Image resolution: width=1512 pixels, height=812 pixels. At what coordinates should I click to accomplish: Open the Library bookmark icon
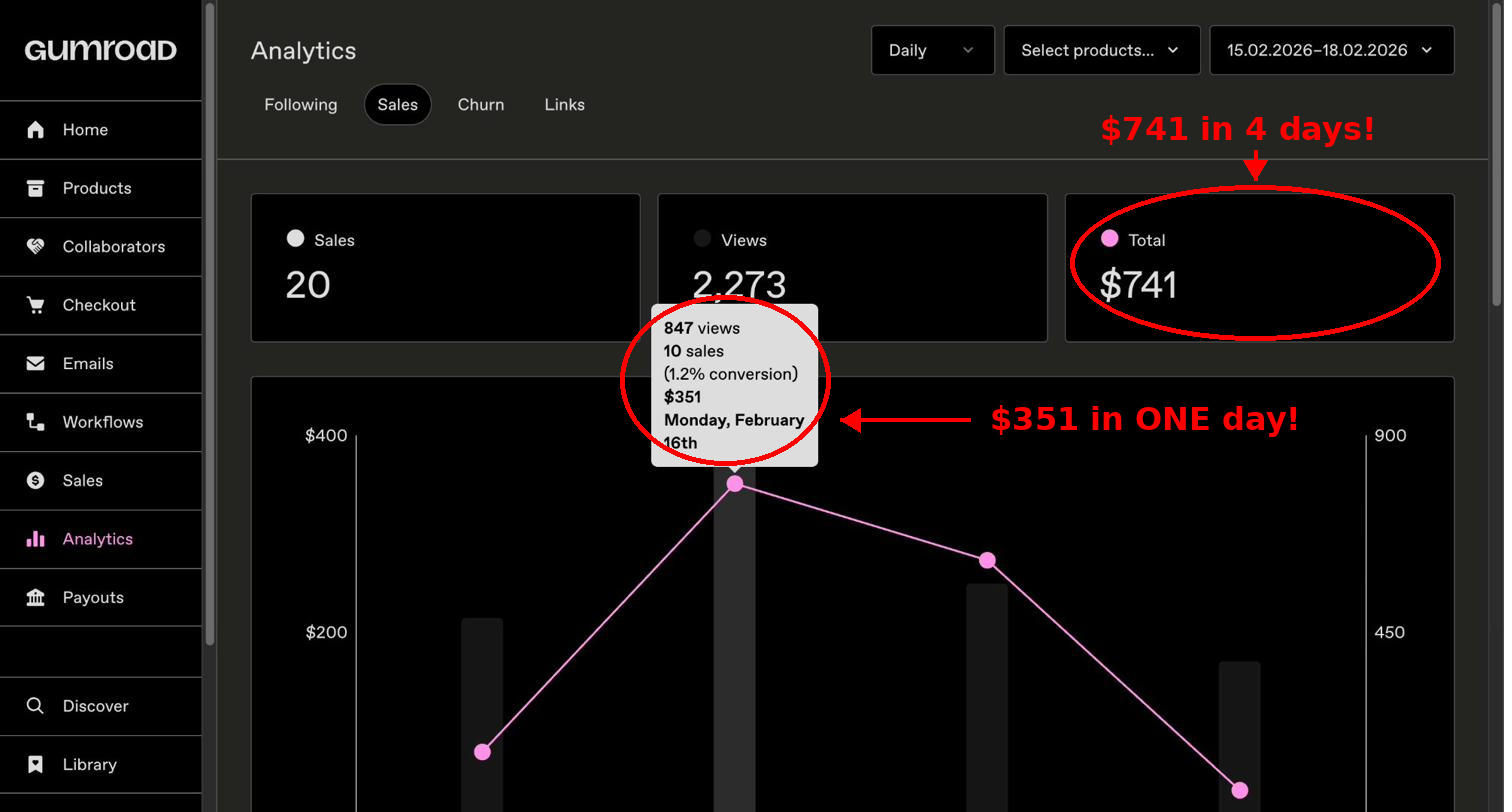click(36, 764)
